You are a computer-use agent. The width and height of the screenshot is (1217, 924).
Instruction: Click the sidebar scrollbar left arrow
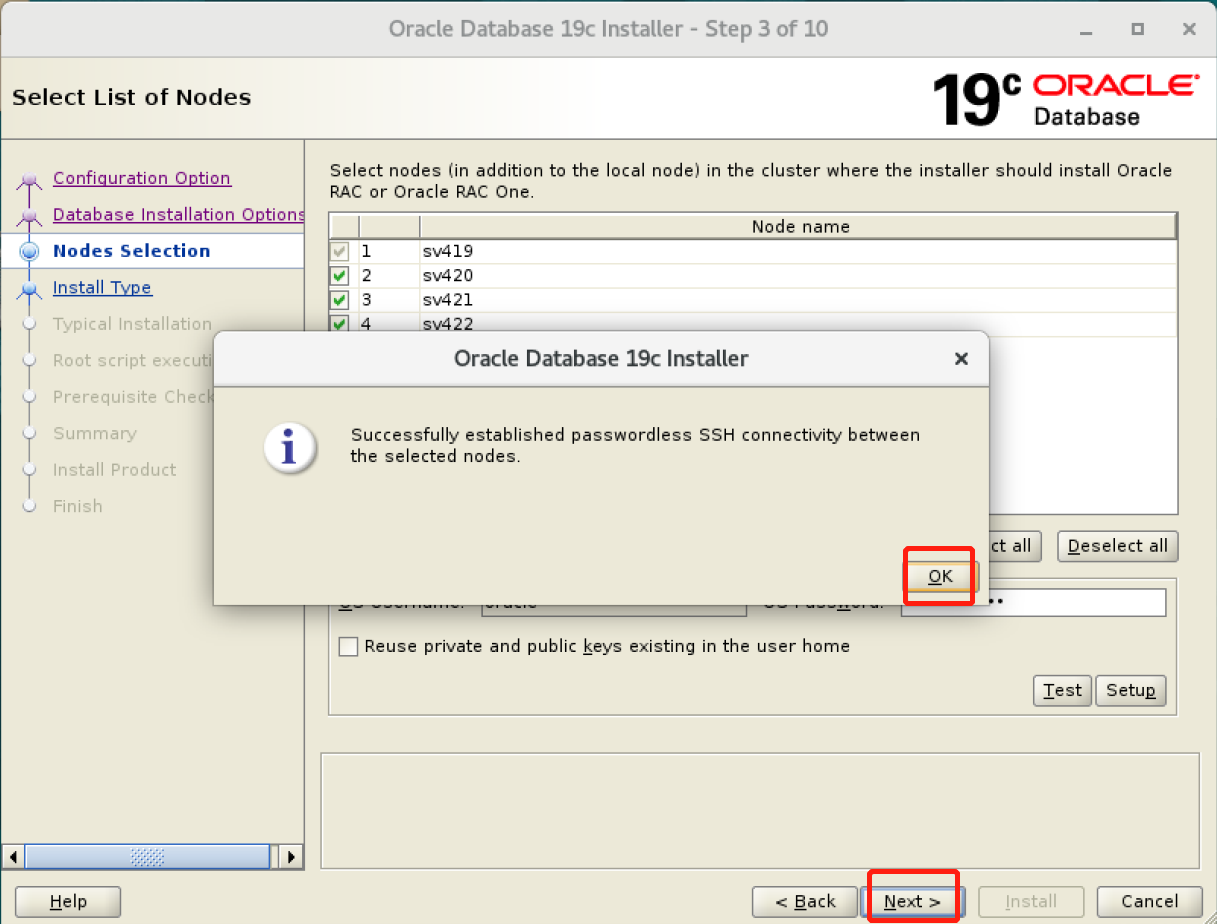coord(13,857)
